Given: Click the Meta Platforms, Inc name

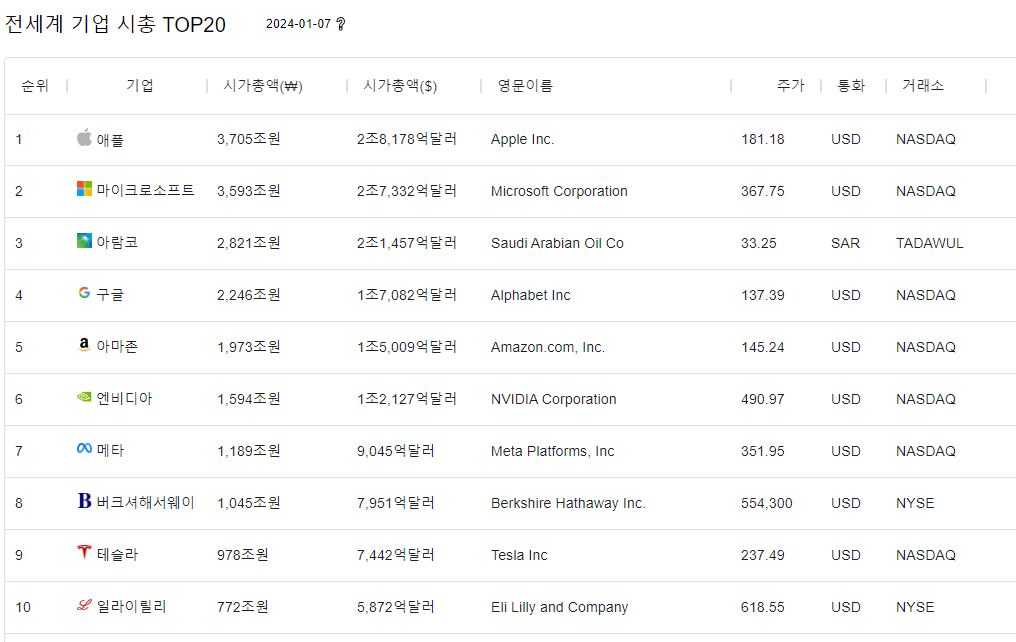Looking at the screenshot, I should click(x=553, y=451).
